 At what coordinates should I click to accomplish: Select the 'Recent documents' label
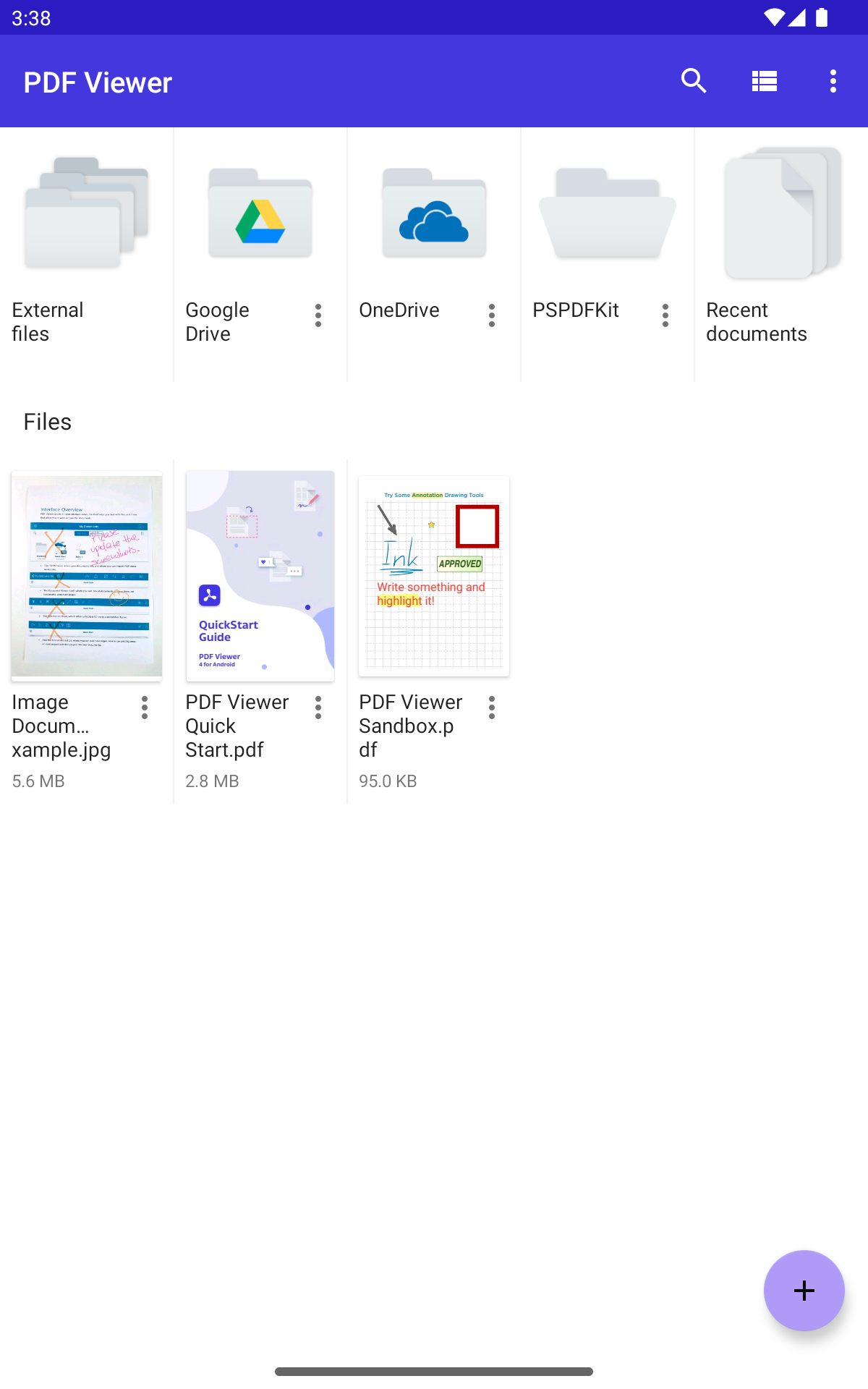tap(757, 322)
